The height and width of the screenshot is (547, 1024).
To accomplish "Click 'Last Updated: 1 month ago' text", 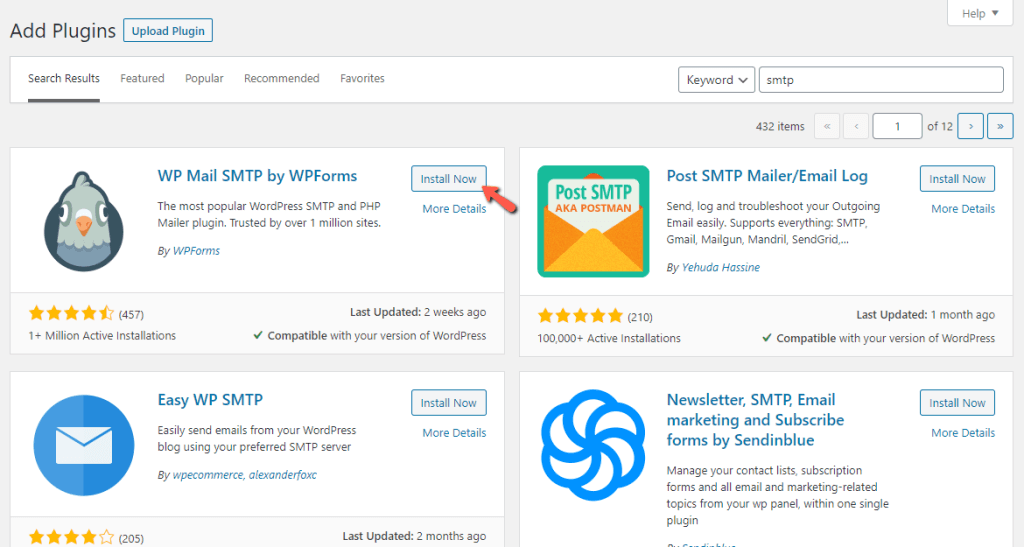I will [x=925, y=315].
